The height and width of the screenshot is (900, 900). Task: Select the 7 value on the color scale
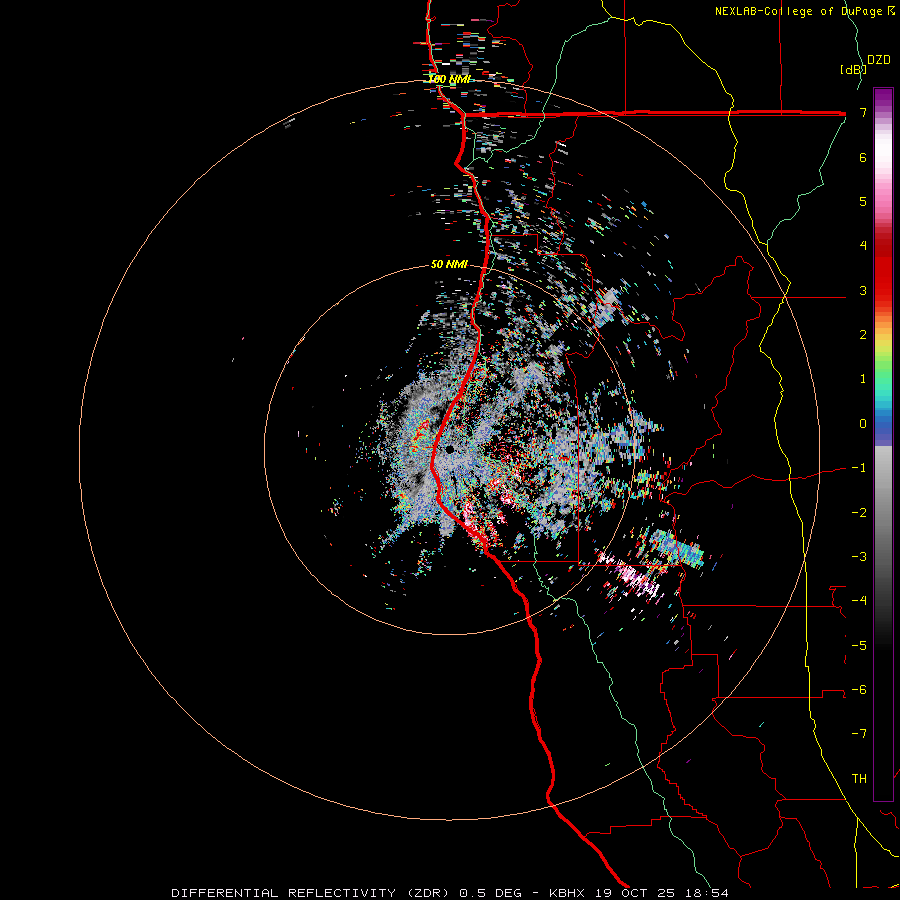pos(863,112)
